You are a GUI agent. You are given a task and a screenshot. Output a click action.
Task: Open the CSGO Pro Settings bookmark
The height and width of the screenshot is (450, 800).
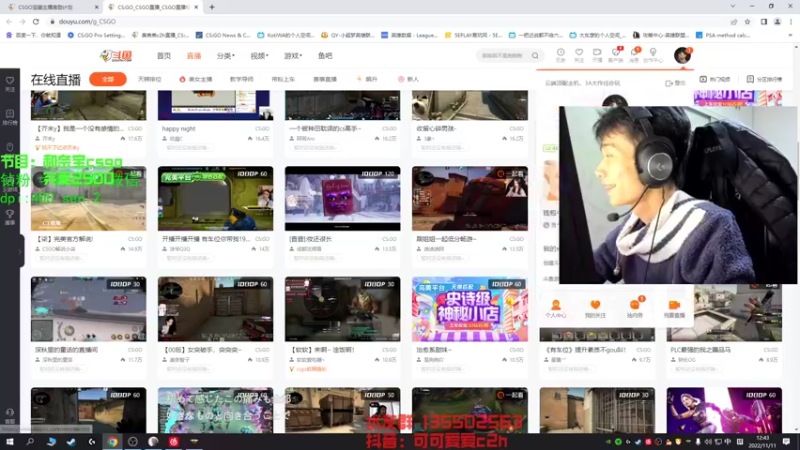96,35
